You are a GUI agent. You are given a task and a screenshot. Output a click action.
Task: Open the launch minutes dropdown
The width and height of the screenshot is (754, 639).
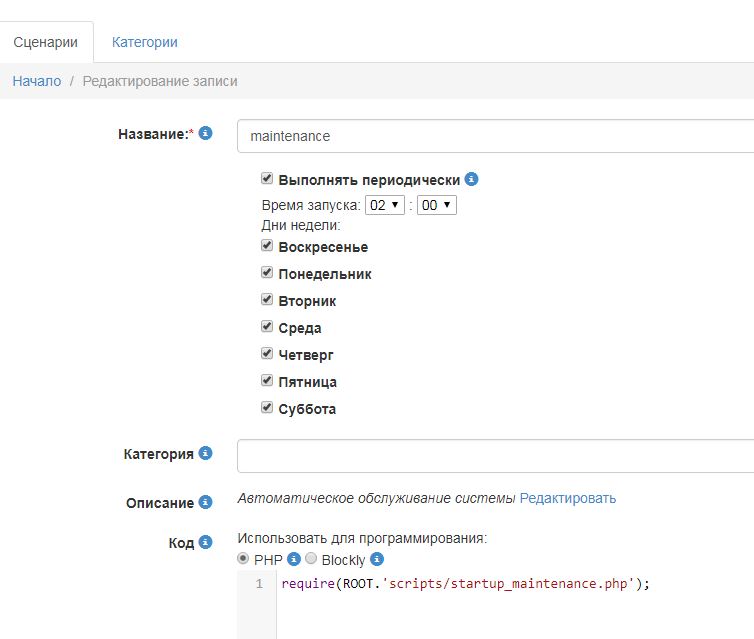click(437, 205)
